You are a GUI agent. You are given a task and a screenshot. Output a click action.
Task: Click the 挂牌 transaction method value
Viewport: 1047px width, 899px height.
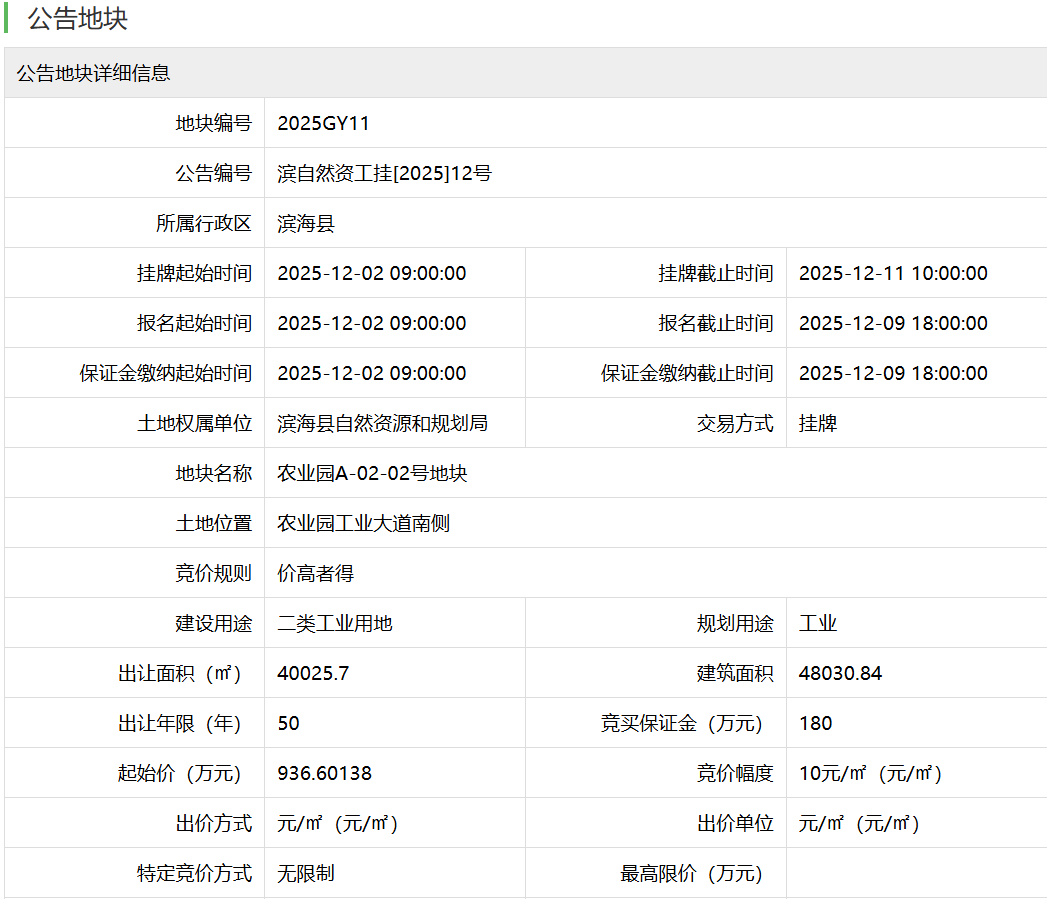(817, 423)
